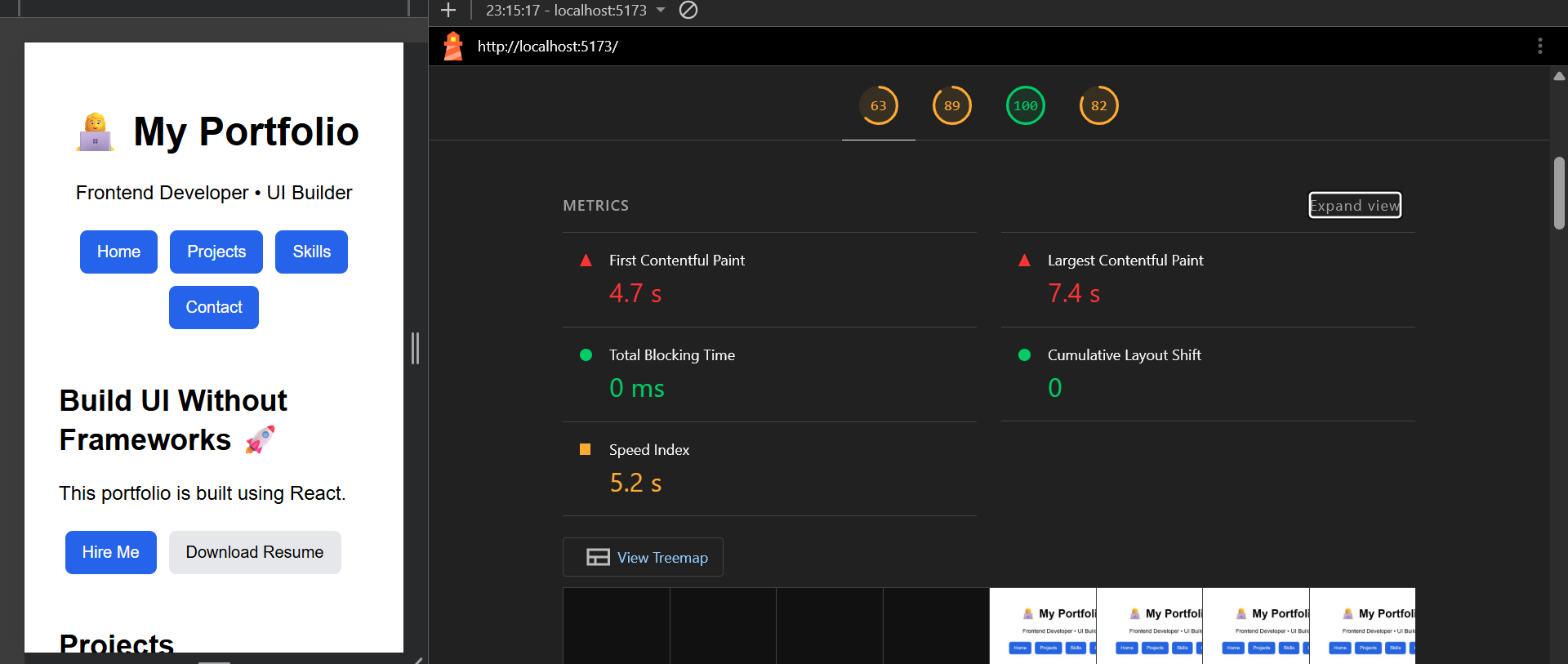
Task: Click the red triangle beside First Contentful Paint
Action: [x=586, y=261]
